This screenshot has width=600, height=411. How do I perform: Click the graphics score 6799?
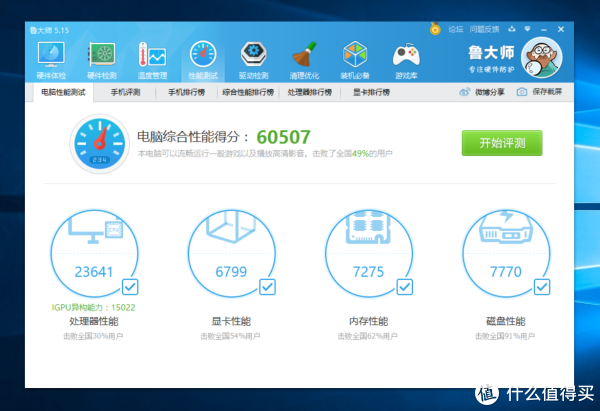231,272
